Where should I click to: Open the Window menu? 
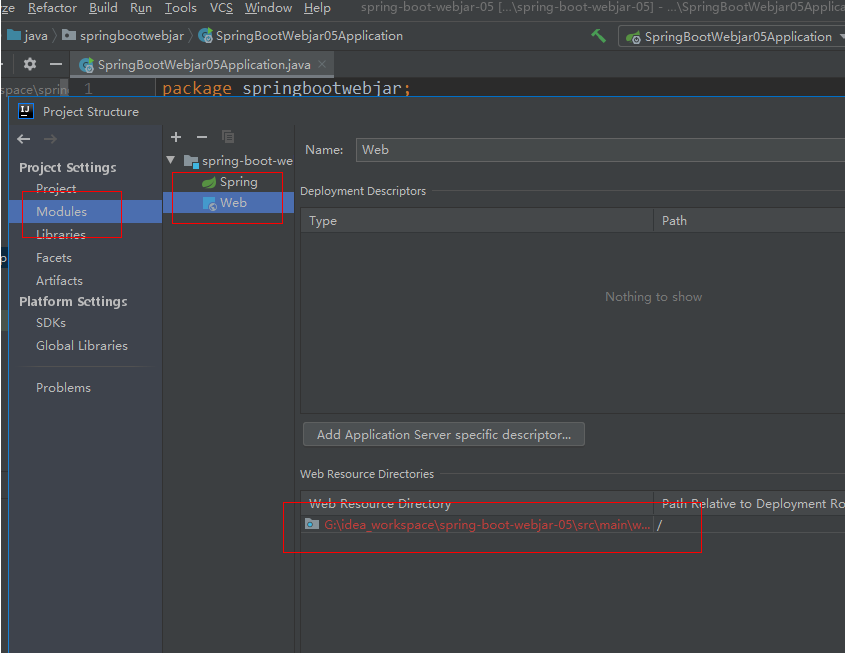tap(268, 8)
